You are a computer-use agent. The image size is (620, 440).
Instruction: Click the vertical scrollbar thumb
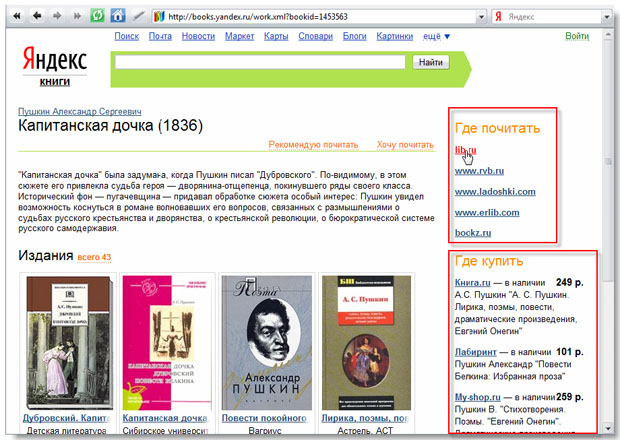tap(608, 161)
